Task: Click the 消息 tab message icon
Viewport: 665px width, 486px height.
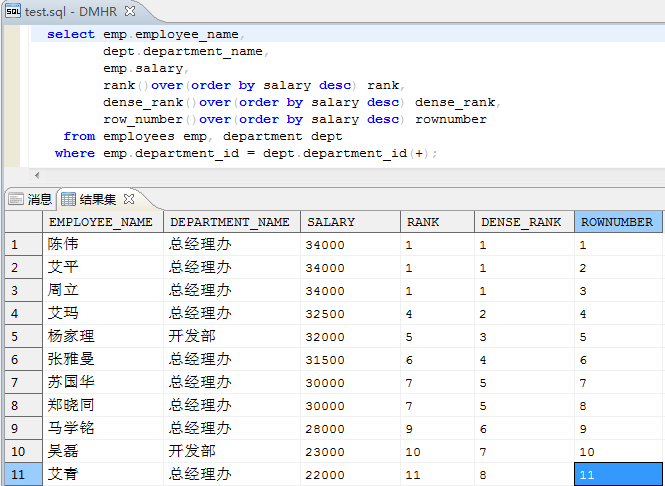Action: pyautogui.click(x=15, y=198)
